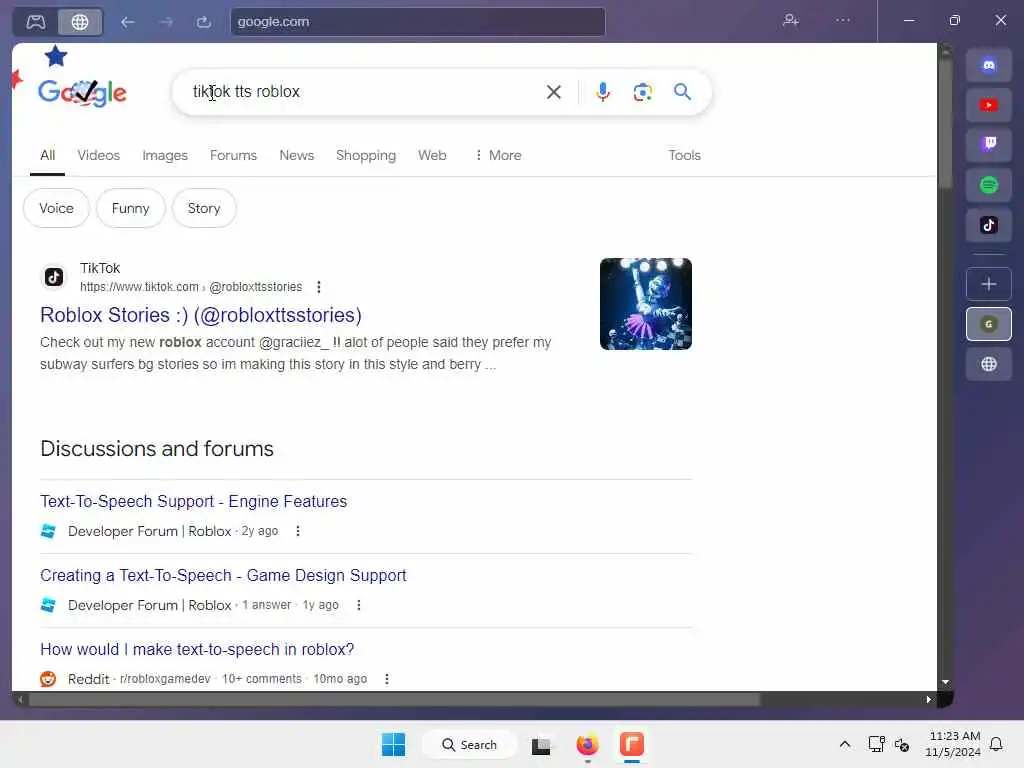Viewport: 1024px width, 768px height.
Task: Click the Google logo
Action: (82, 93)
